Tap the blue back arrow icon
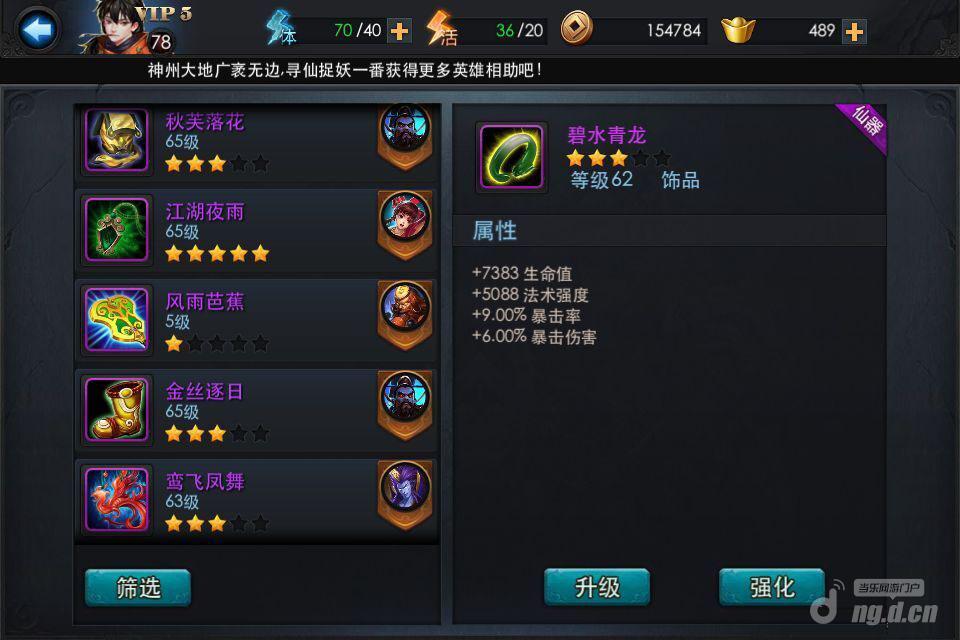960x640 pixels. [38, 29]
